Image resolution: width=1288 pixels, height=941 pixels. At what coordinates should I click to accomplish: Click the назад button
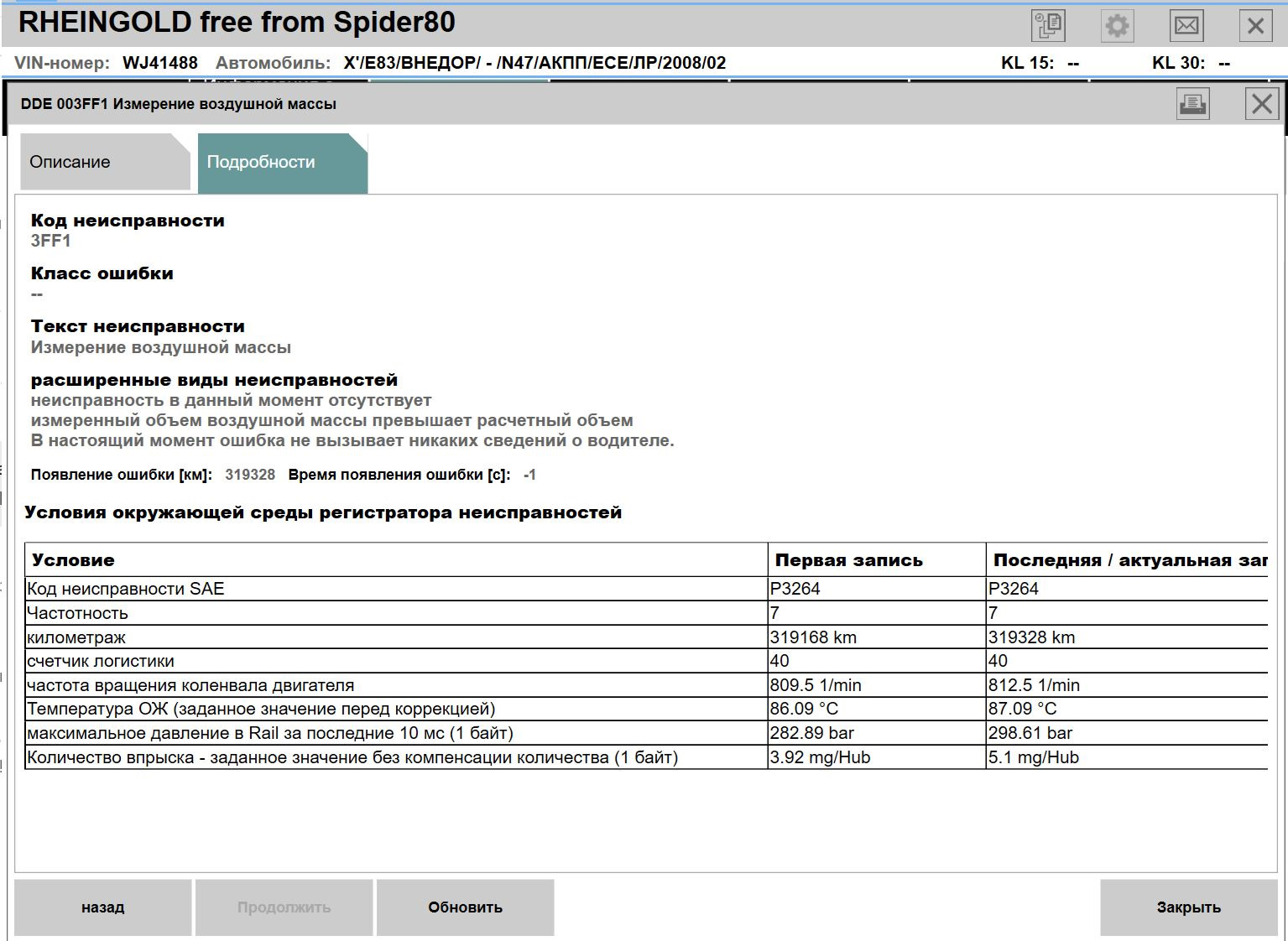tap(103, 907)
